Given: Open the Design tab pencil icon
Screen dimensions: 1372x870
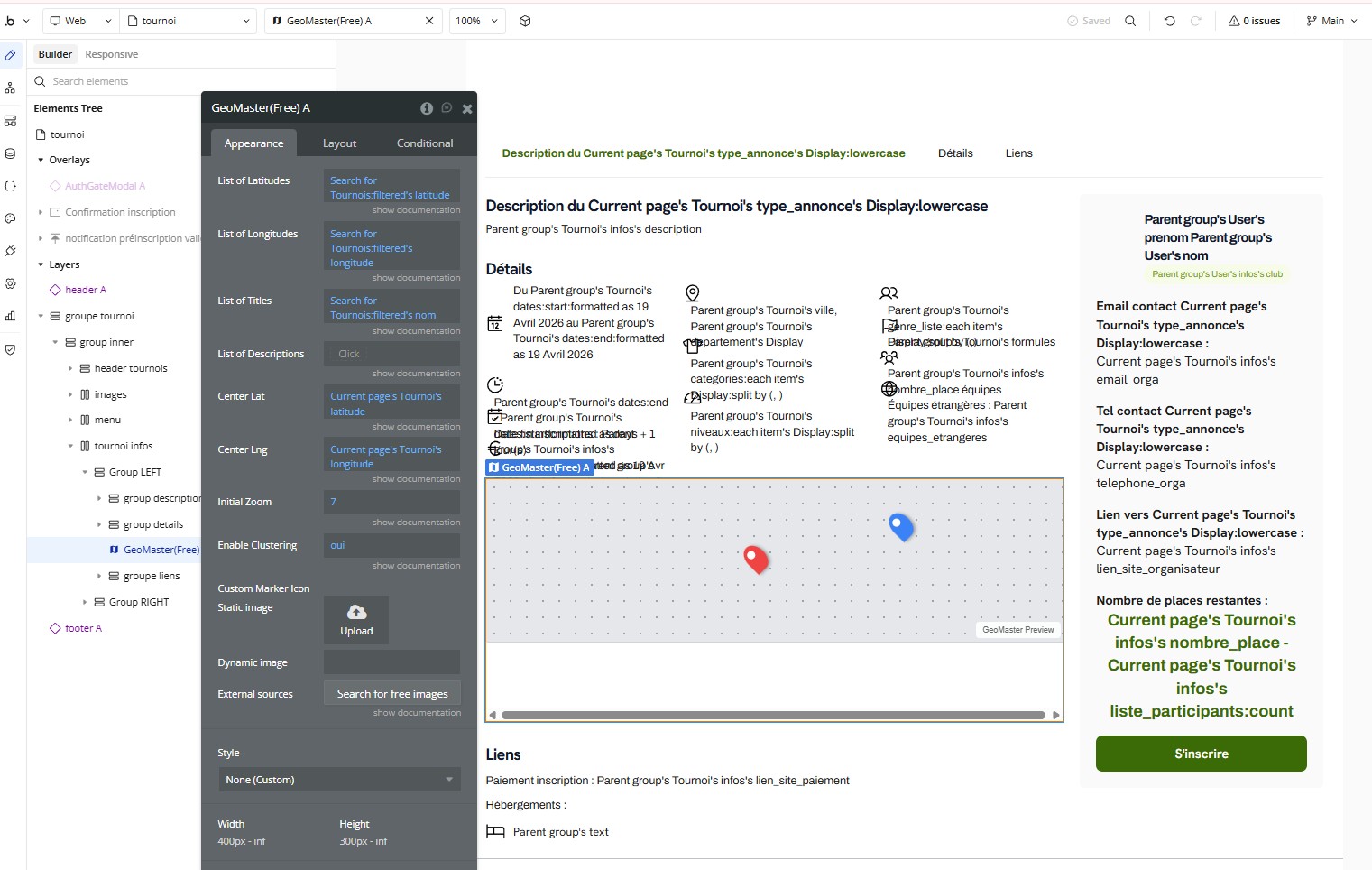Looking at the screenshot, I should pyautogui.click(x=10, y=55).
